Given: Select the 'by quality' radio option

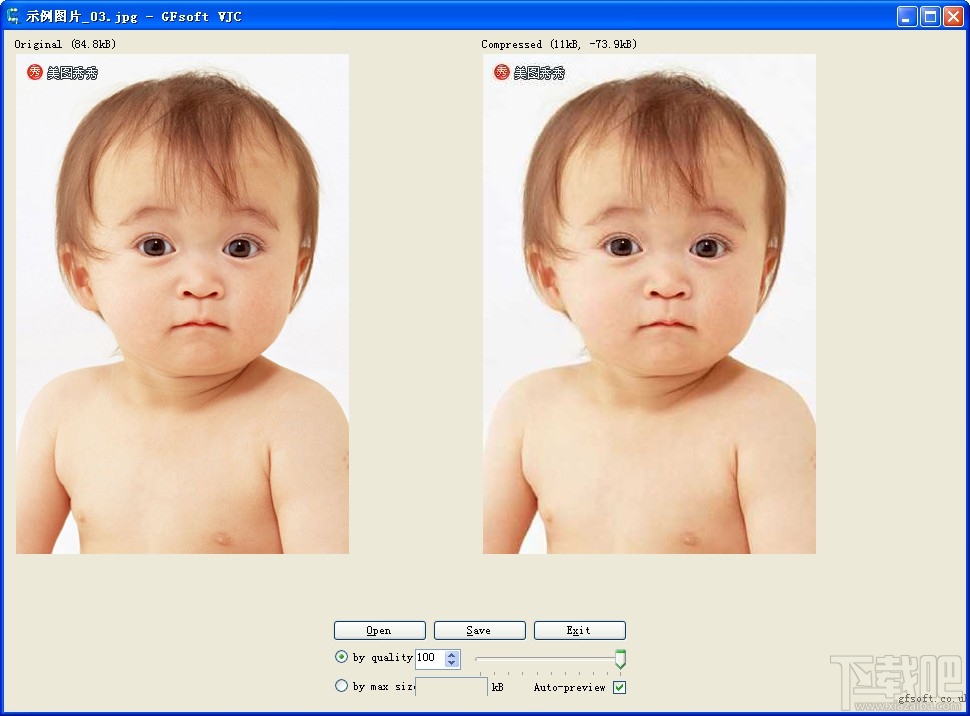Looking at the screenshot, I should [341, 657].
